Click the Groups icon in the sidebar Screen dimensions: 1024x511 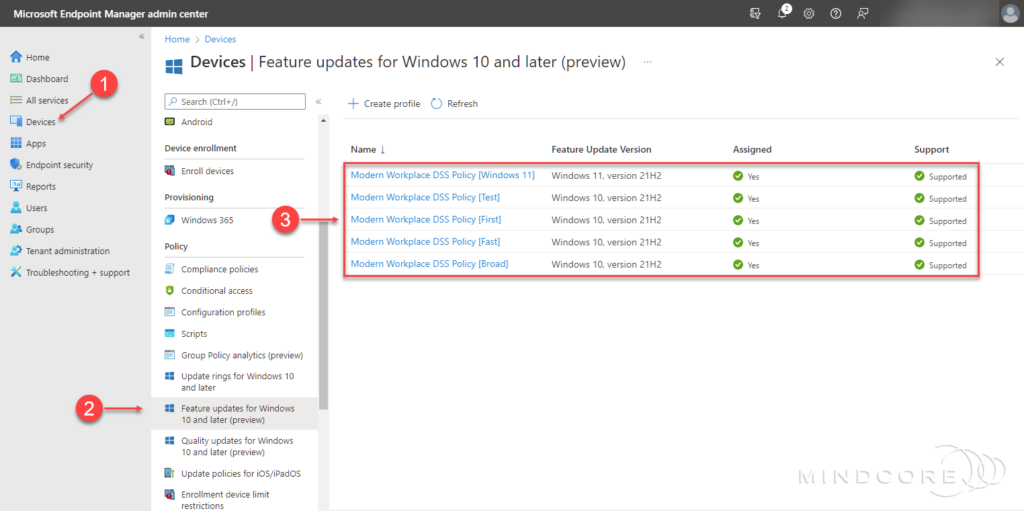[x=16, y=229]
